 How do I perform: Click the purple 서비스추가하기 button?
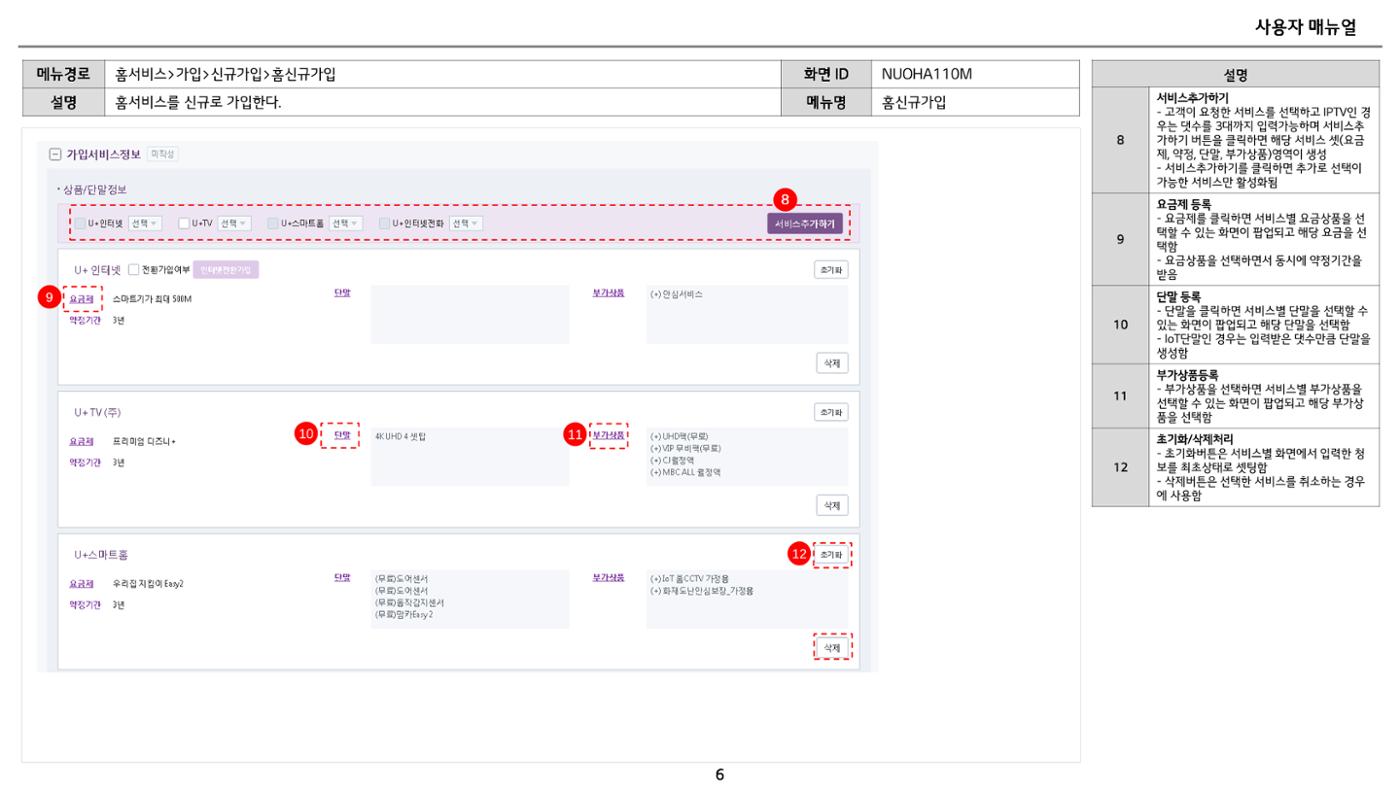tap(804, 223)
